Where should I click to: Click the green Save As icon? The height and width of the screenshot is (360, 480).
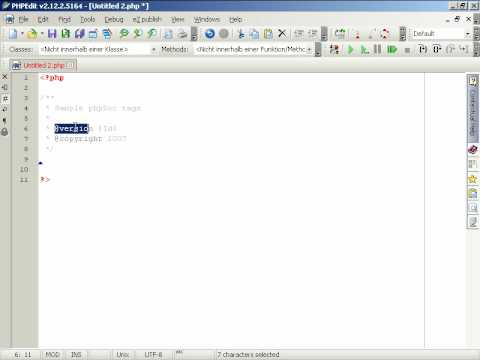click(x=66, y=34)
